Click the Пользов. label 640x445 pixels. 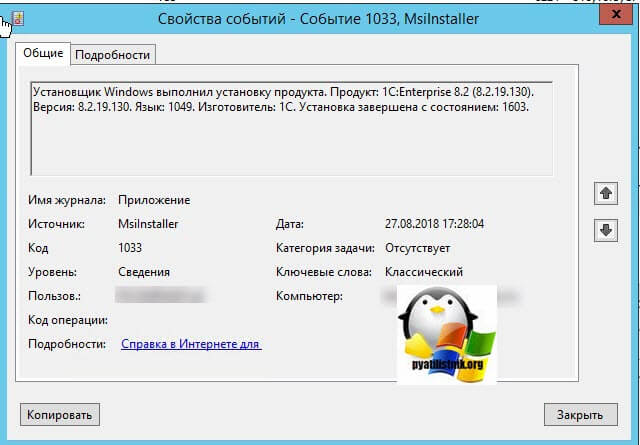click(x=54, y=296)
